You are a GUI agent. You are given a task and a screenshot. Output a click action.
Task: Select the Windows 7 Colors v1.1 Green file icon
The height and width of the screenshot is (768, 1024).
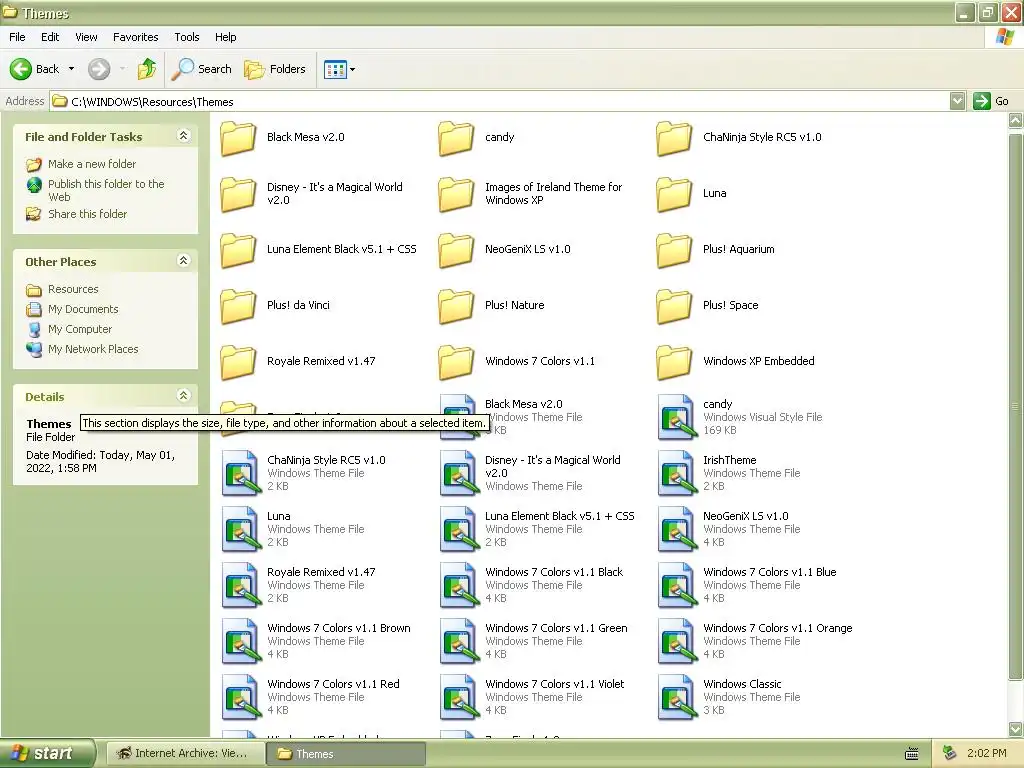tap(458, 641)
